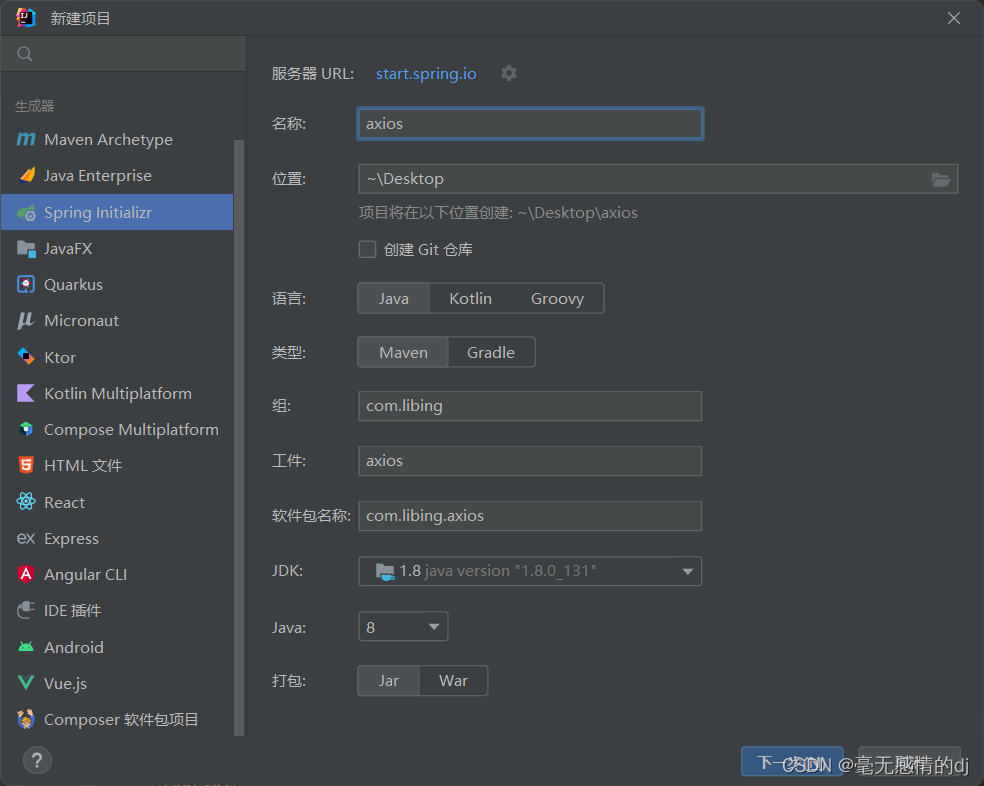The height and width of the screenshot is (786, 984).
Task: Select JavaFX generator
Action: click(117, 249)
